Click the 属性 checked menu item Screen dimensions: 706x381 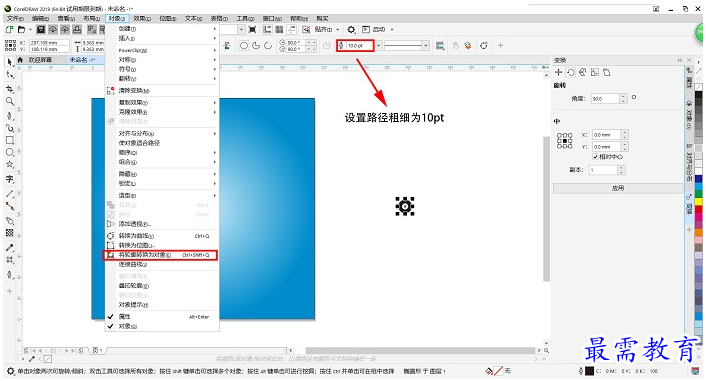click(162, 317)
